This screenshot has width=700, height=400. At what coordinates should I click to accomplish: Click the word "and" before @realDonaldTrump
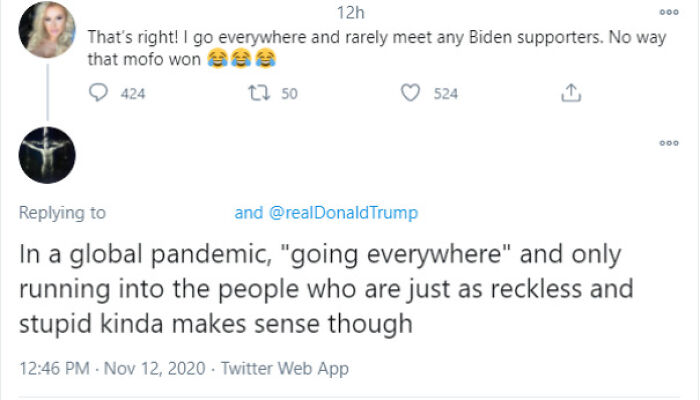(248, 213)
